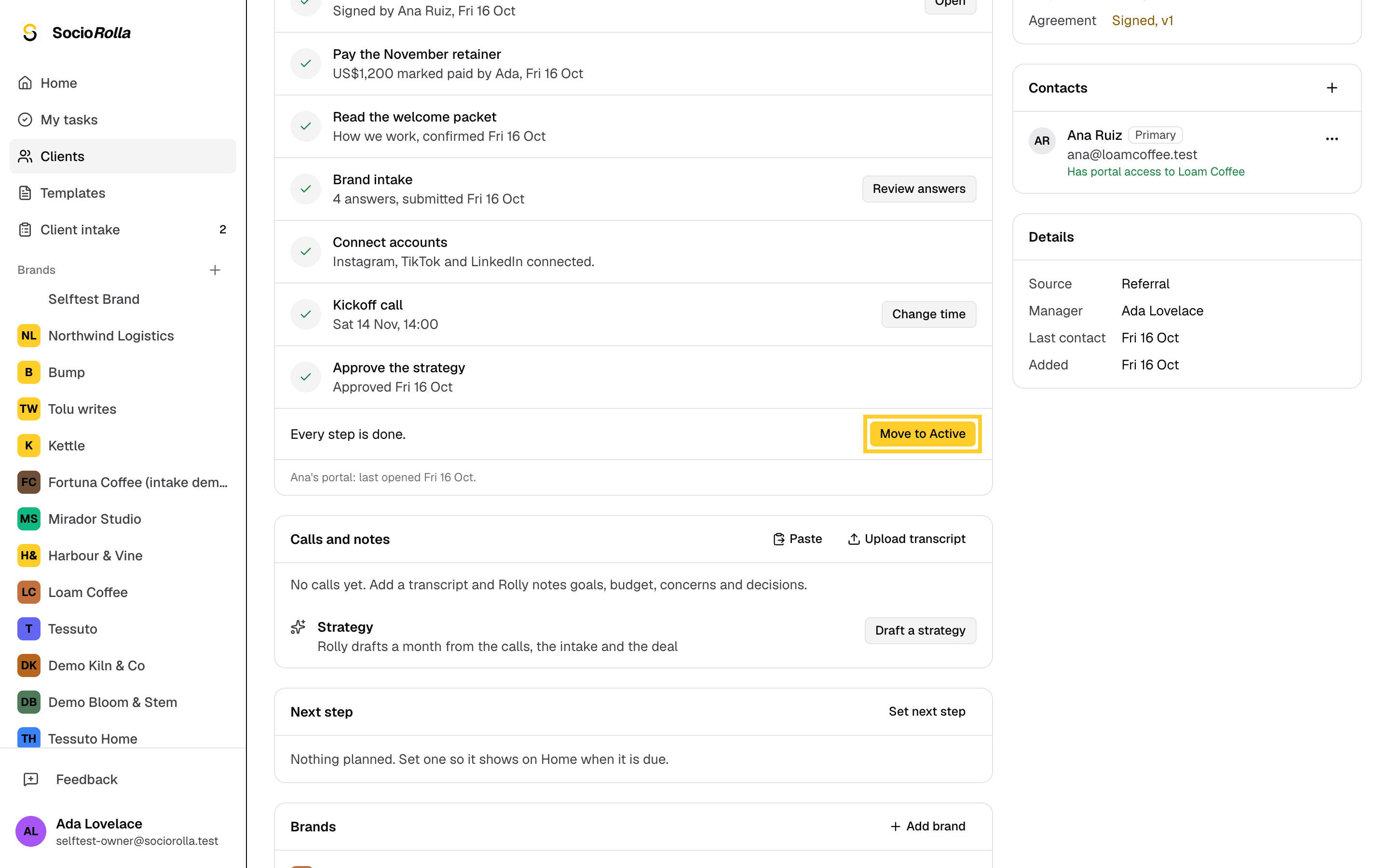Toggle the Pay the November retainer checkmark
The height and width of the screenshot is (868, 1389).
(305, 64)
